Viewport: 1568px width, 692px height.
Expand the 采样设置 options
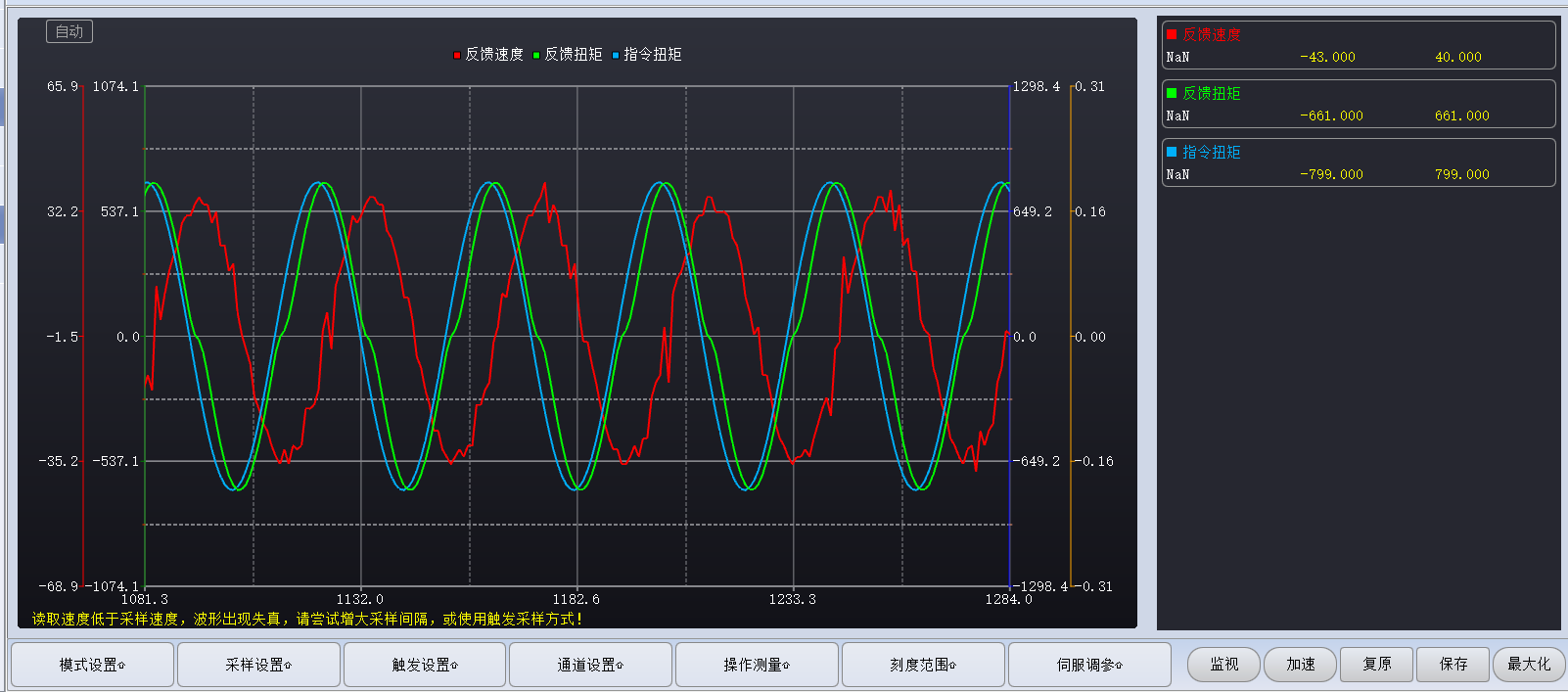(x=258, y=665)
